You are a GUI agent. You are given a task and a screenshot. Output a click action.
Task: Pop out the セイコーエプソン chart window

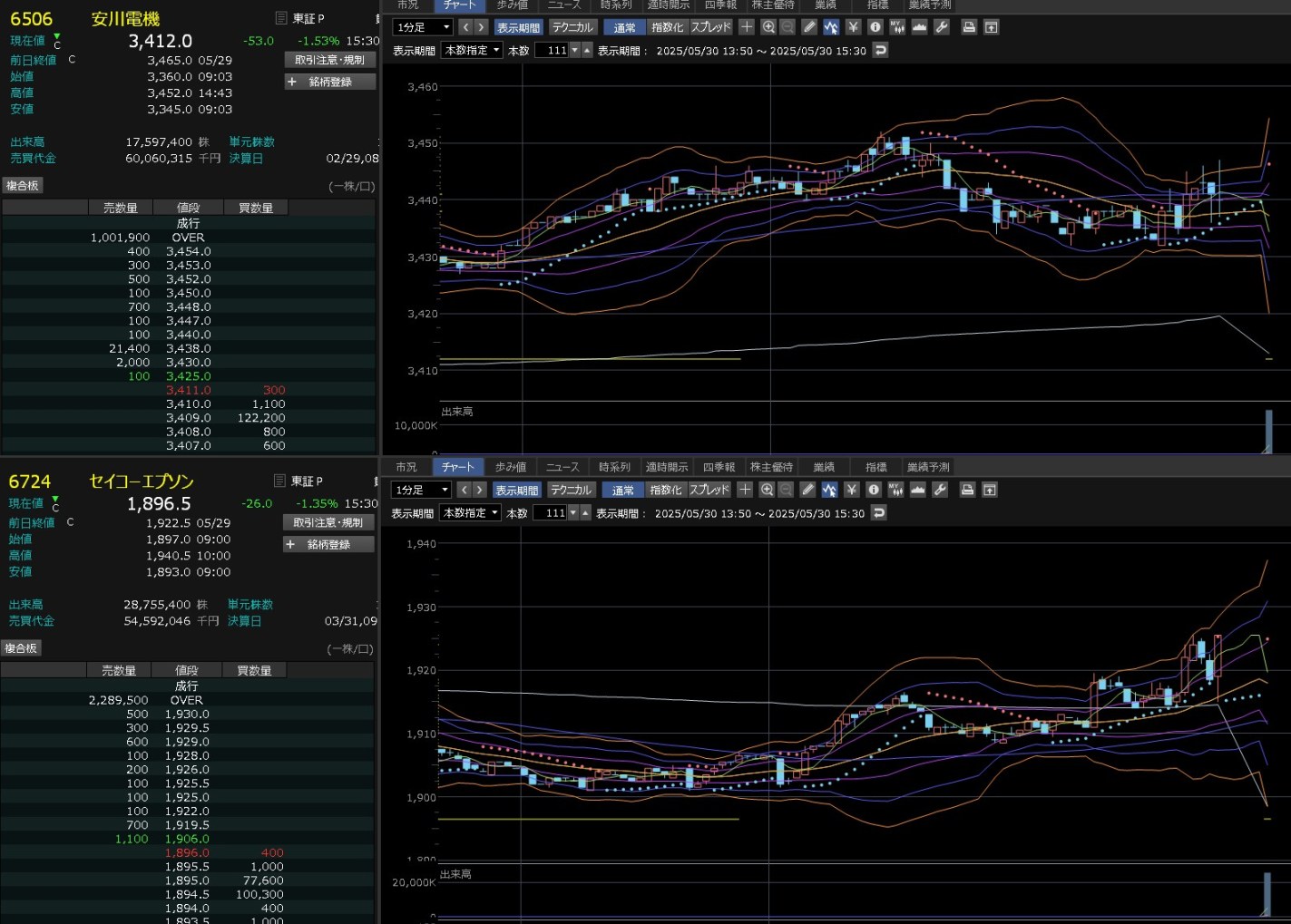click(990, 490)
